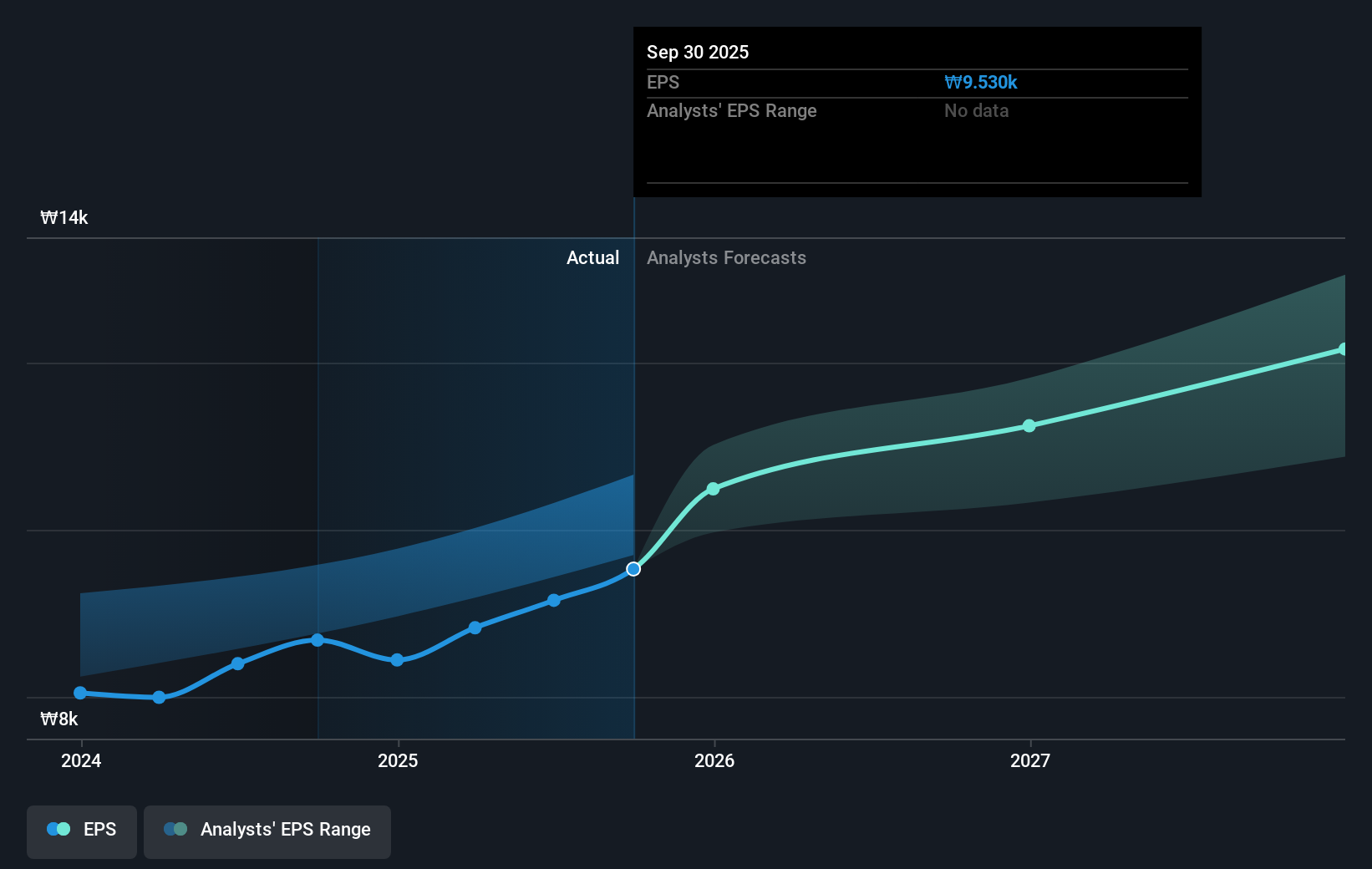Click the rightmost end of the forecast line
Viewport: 1372px width, 869px height.
1343,348
